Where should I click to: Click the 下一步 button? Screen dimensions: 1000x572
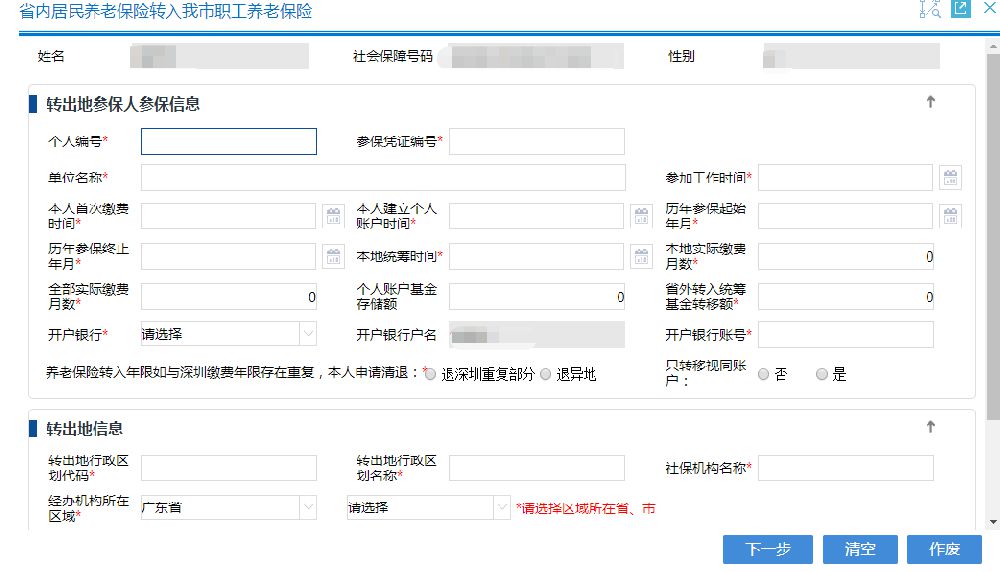(x=768, y=549)
